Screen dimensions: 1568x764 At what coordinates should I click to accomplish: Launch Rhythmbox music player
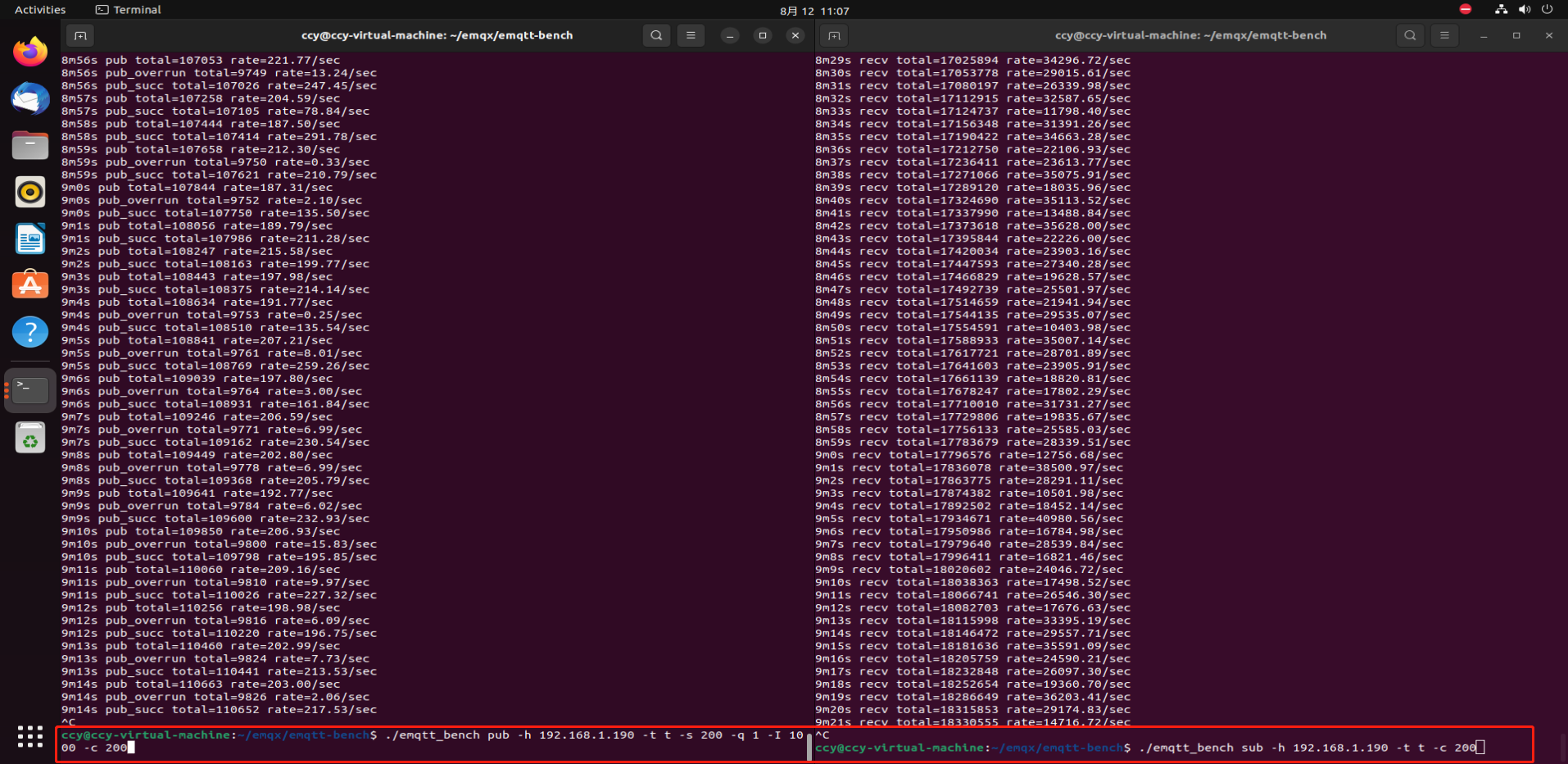(30, 192)
